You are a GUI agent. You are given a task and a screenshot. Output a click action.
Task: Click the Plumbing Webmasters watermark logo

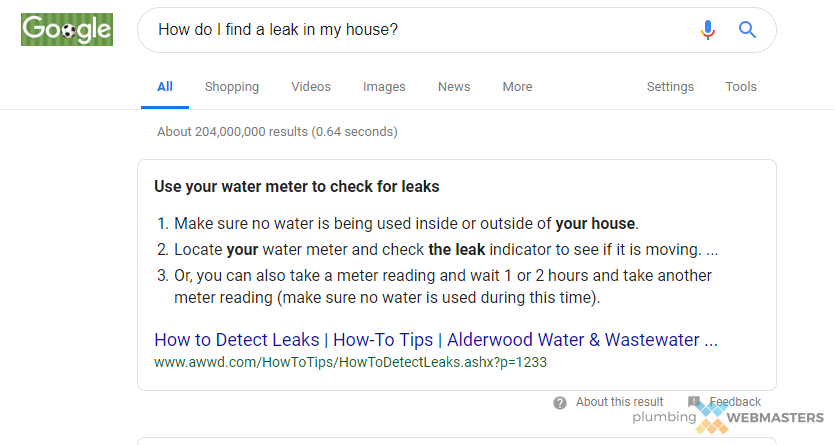728,418
